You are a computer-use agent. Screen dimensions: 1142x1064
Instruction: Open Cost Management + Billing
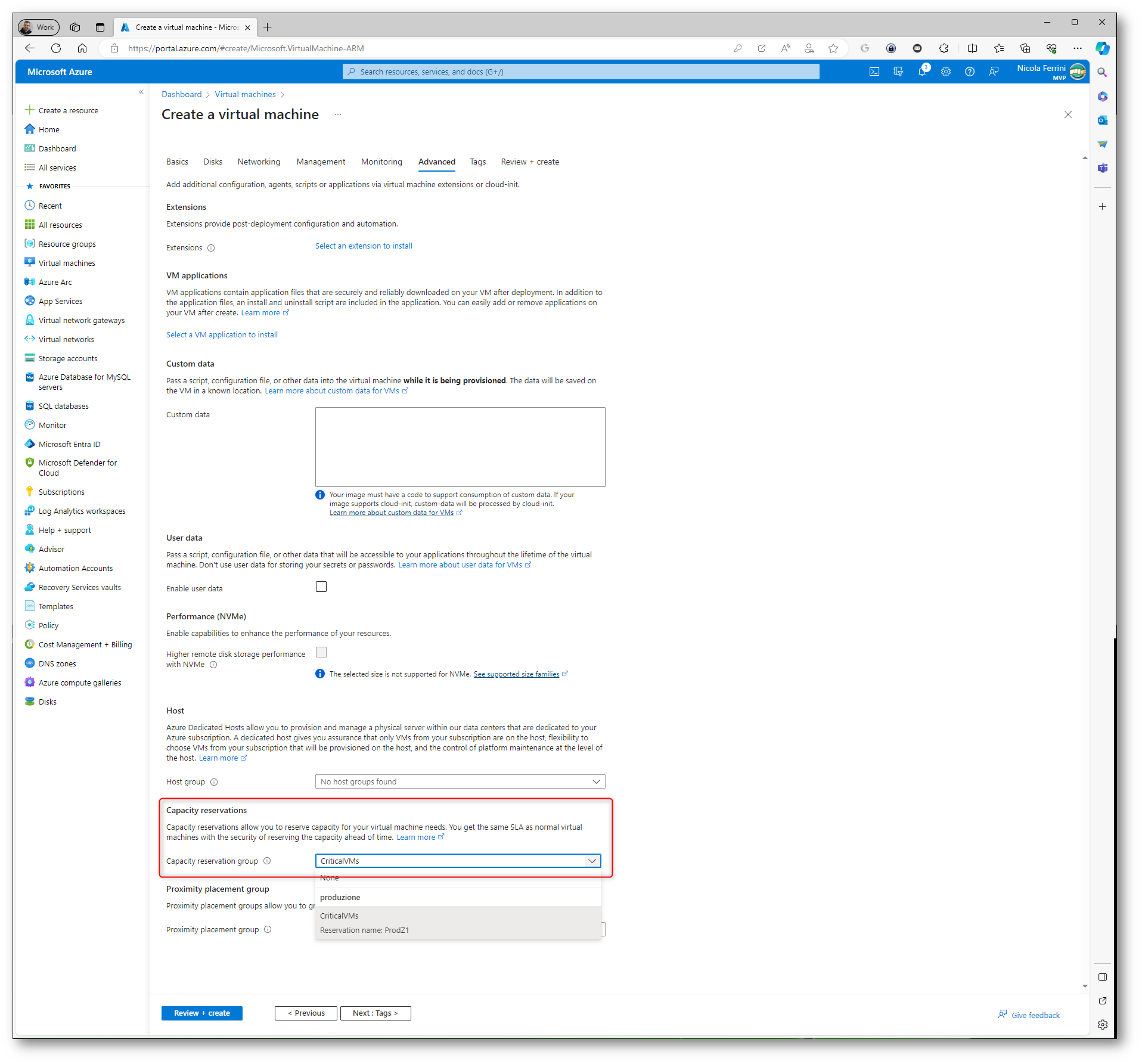[85, 644]
